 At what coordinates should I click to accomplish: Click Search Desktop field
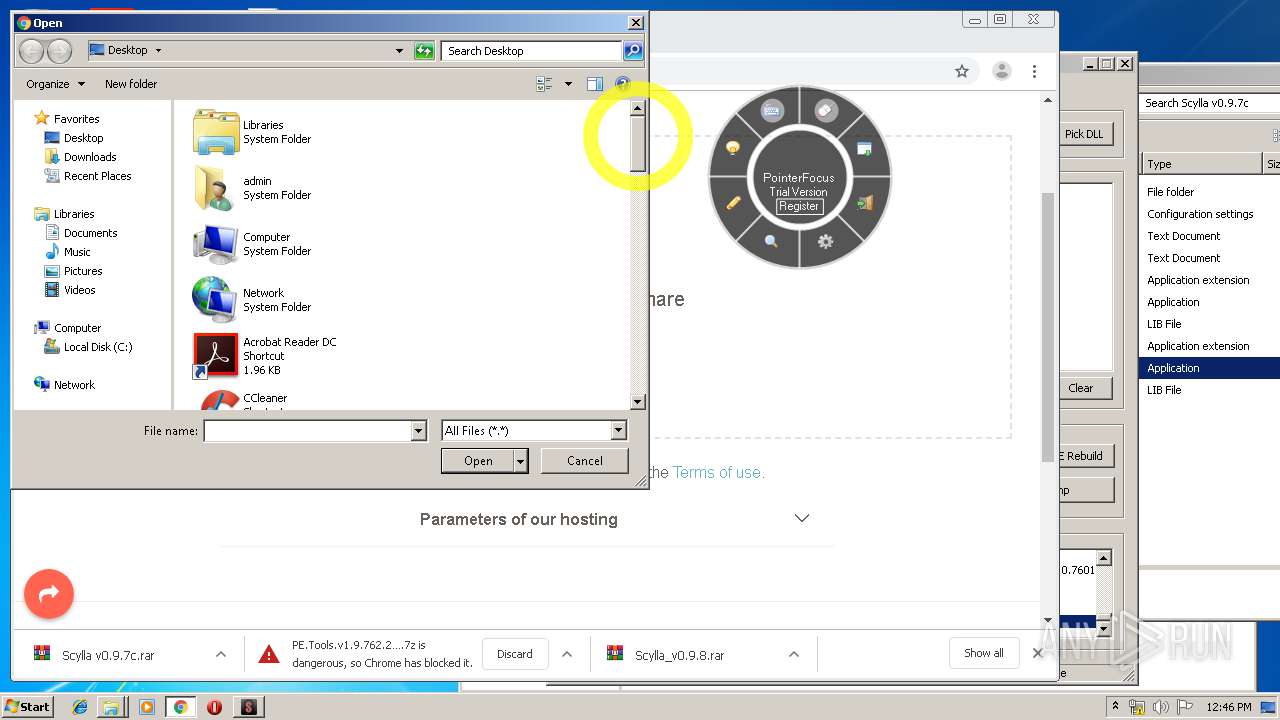coord(532,51)
